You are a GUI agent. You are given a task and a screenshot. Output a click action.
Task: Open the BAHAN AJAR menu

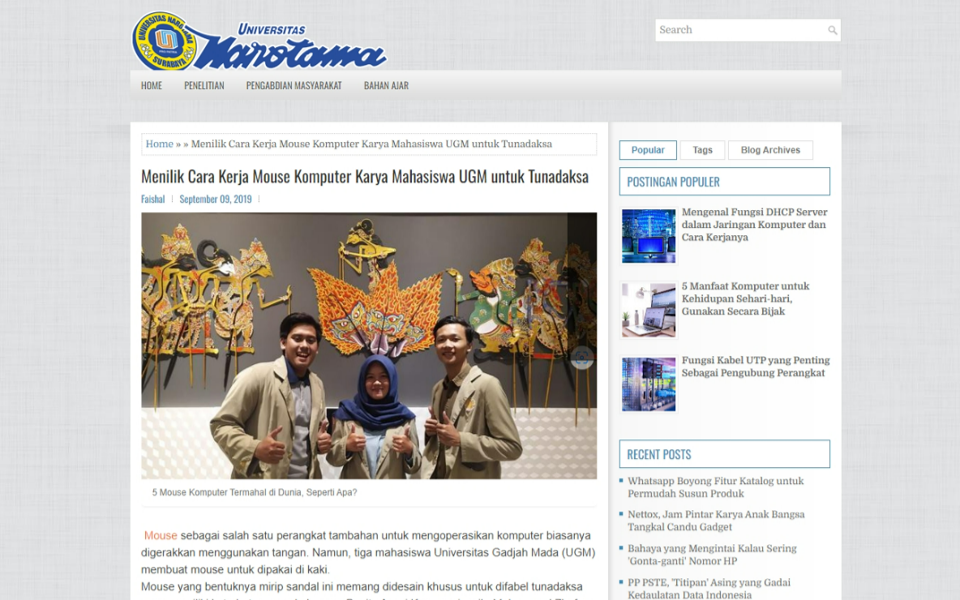386,86
